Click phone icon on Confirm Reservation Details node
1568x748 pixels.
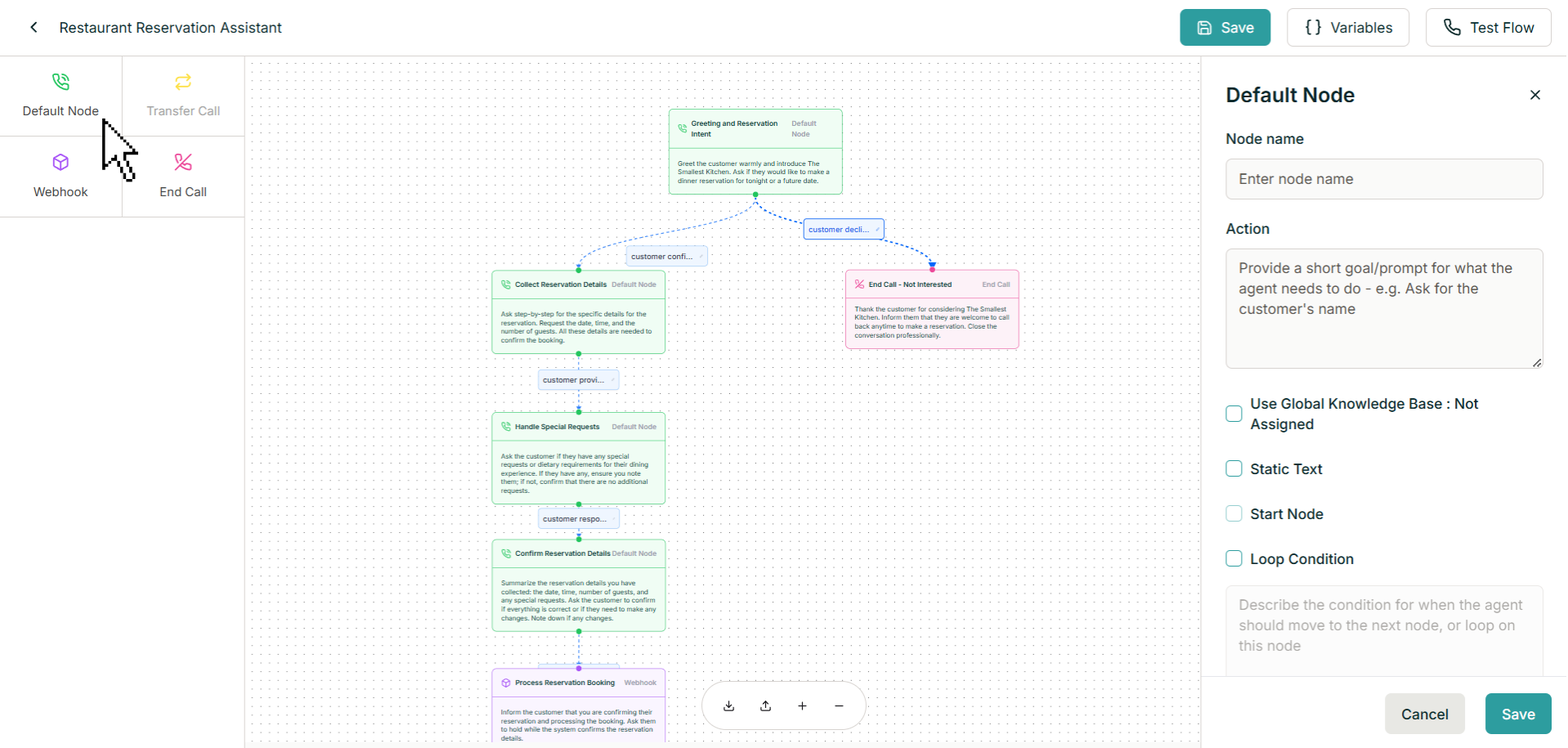(x=506, y=553)
